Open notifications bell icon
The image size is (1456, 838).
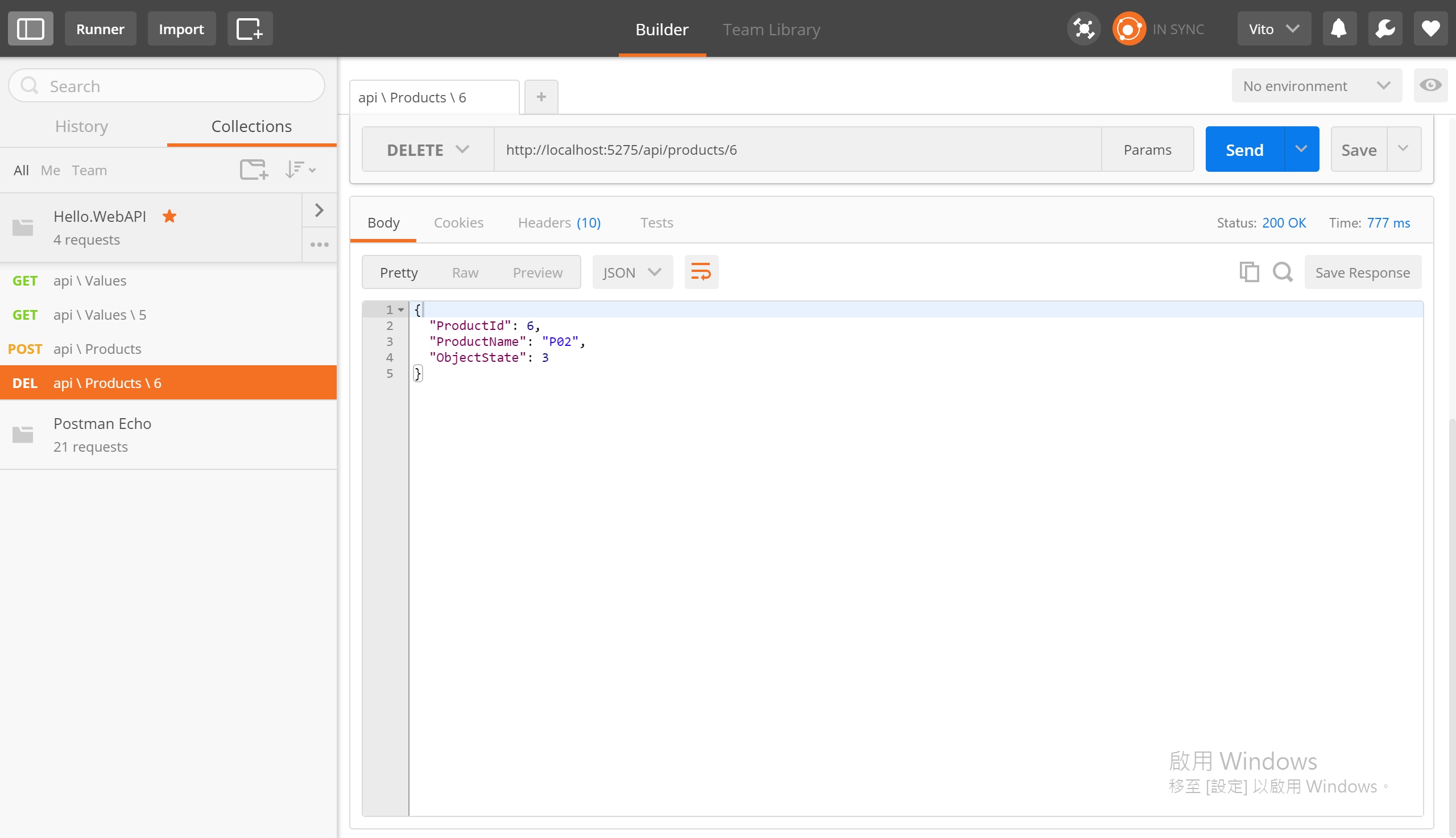[1339, 29]
